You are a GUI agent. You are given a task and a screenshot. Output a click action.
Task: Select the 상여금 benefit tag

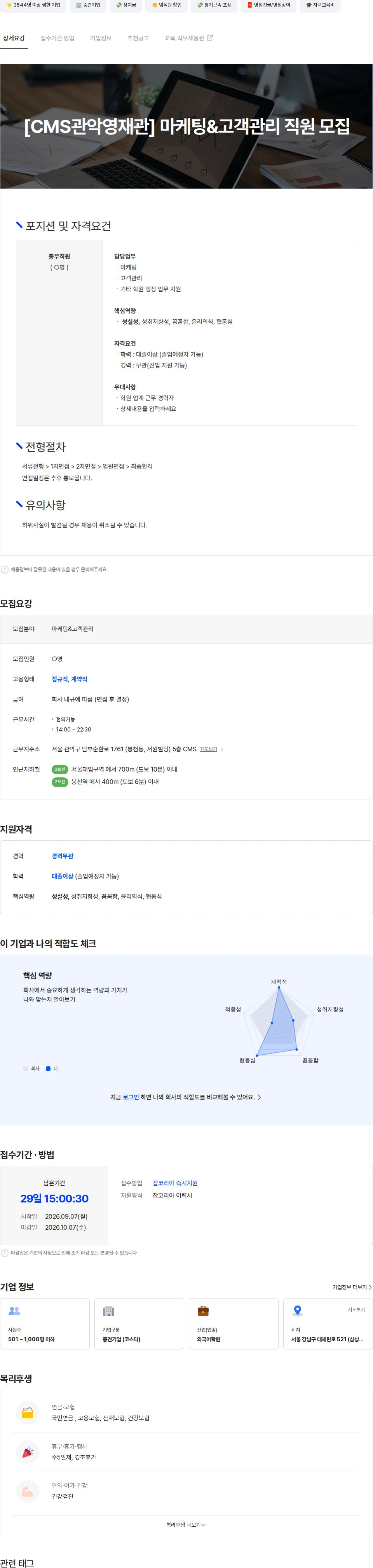click(x=126, y=5)
